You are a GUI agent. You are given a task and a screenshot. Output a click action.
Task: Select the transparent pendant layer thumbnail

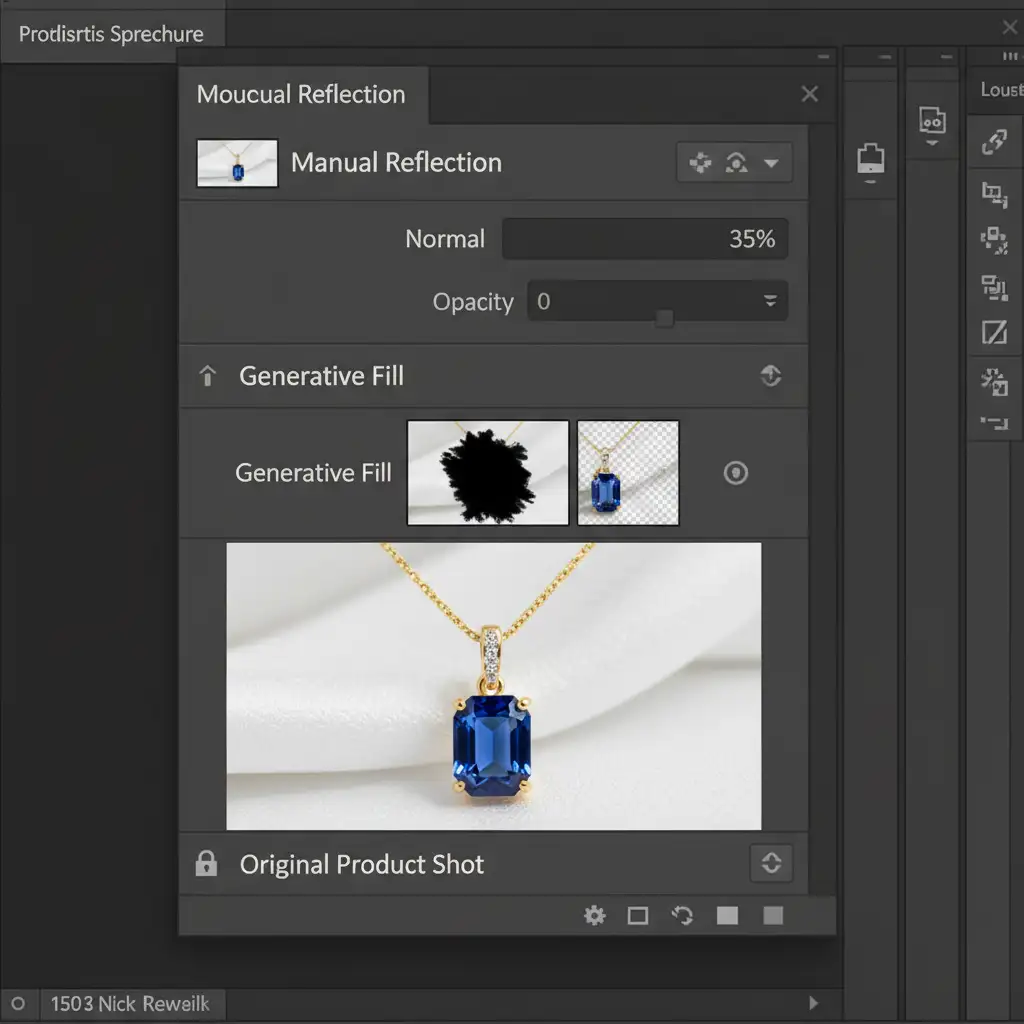[628, 473]
